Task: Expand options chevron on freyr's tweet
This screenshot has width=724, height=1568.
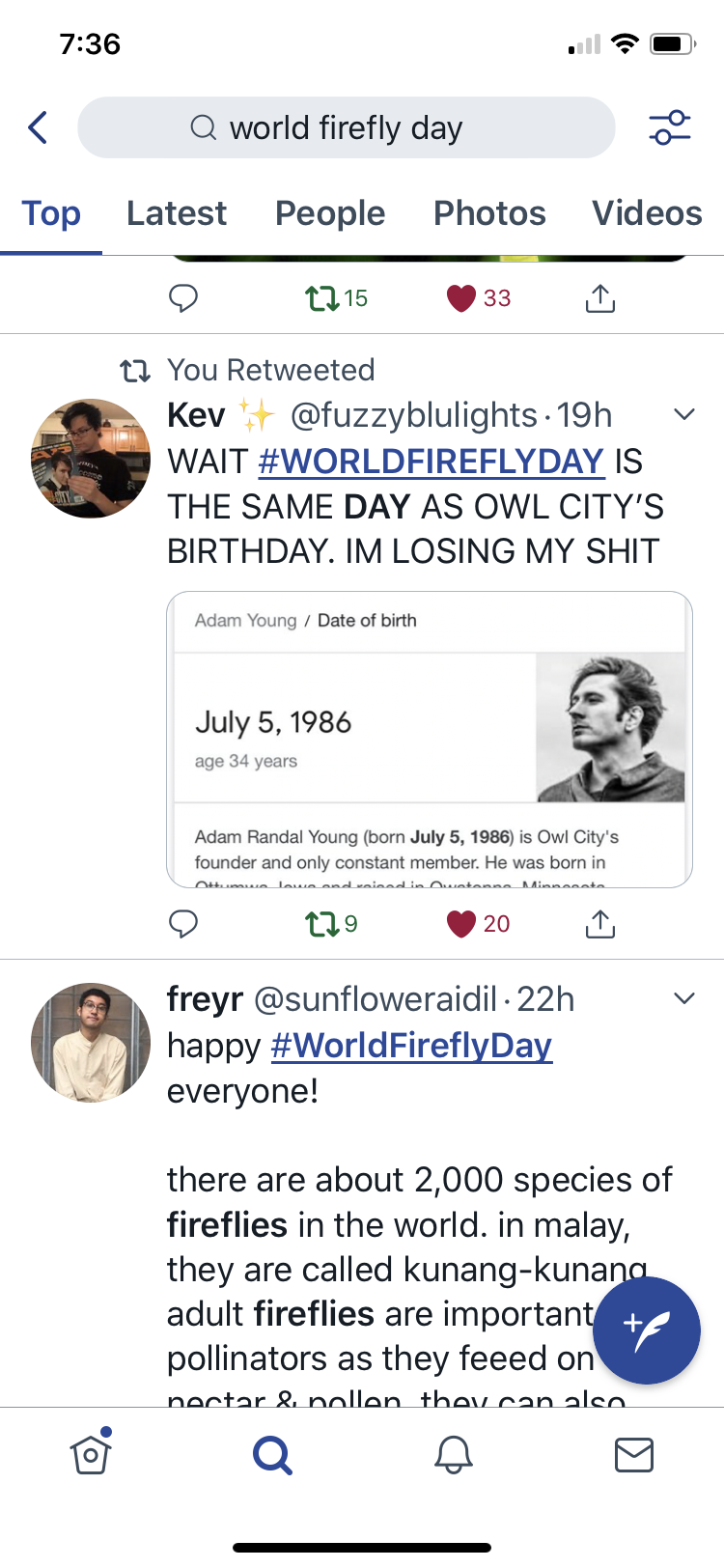Action: (x=683, y=998)
